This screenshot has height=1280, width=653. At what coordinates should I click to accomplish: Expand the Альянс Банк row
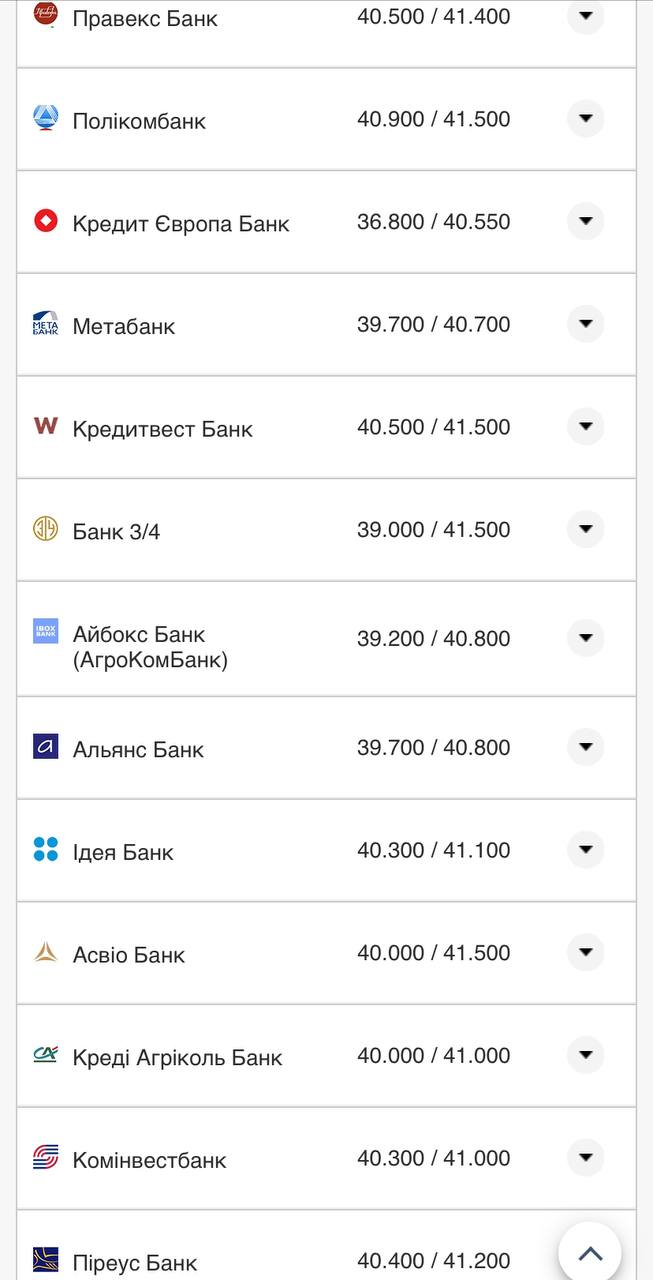click(586, 747)
